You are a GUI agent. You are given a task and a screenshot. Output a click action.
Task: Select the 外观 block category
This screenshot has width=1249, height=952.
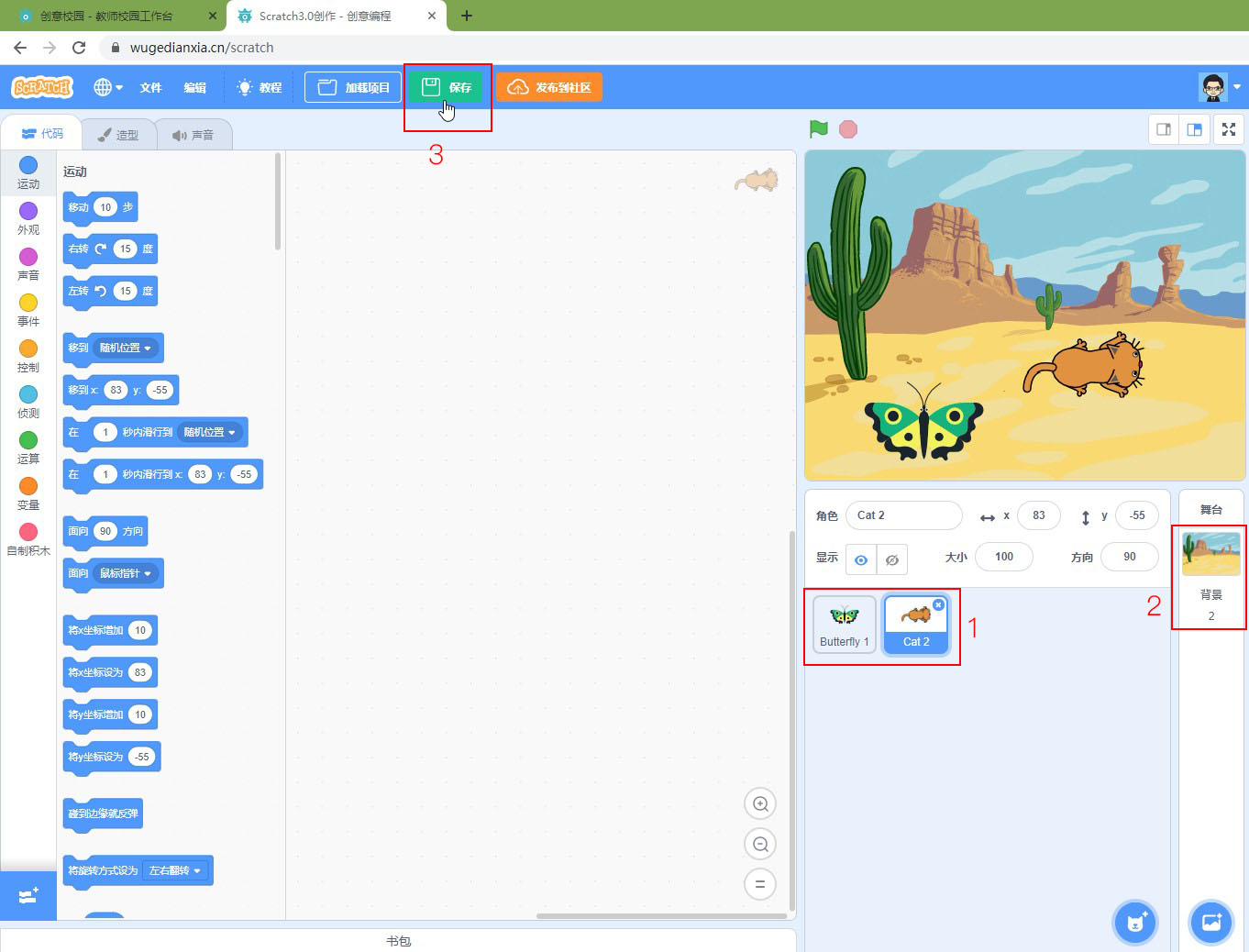pos(28,218)
